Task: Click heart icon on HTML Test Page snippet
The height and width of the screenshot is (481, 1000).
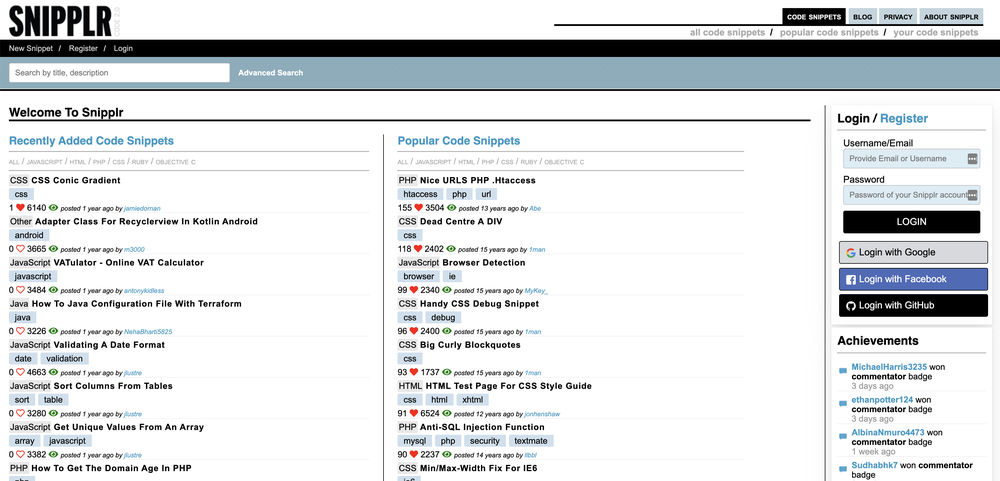Action: [413, 413]
